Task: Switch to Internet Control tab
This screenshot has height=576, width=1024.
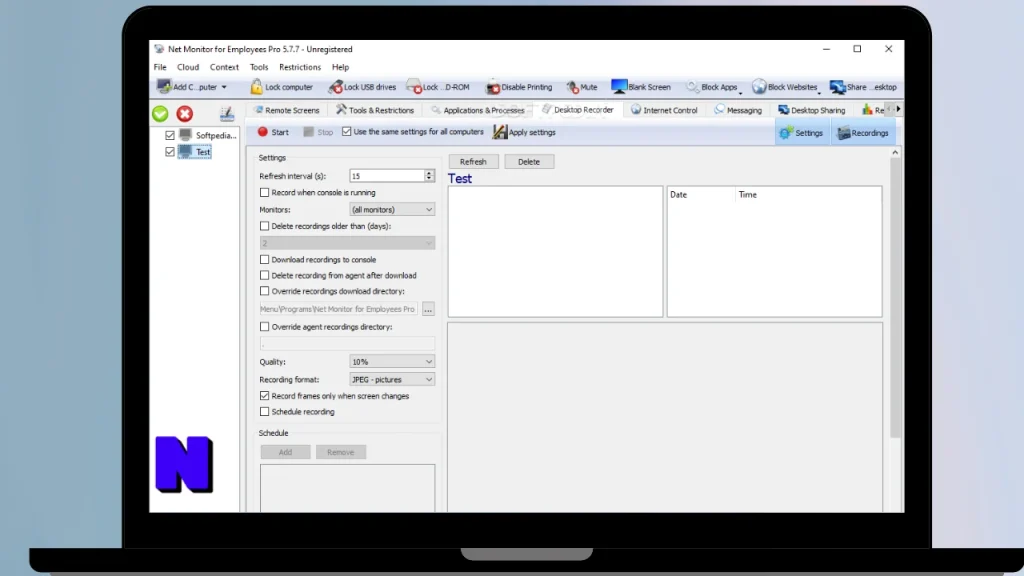Action: (664, 110)
